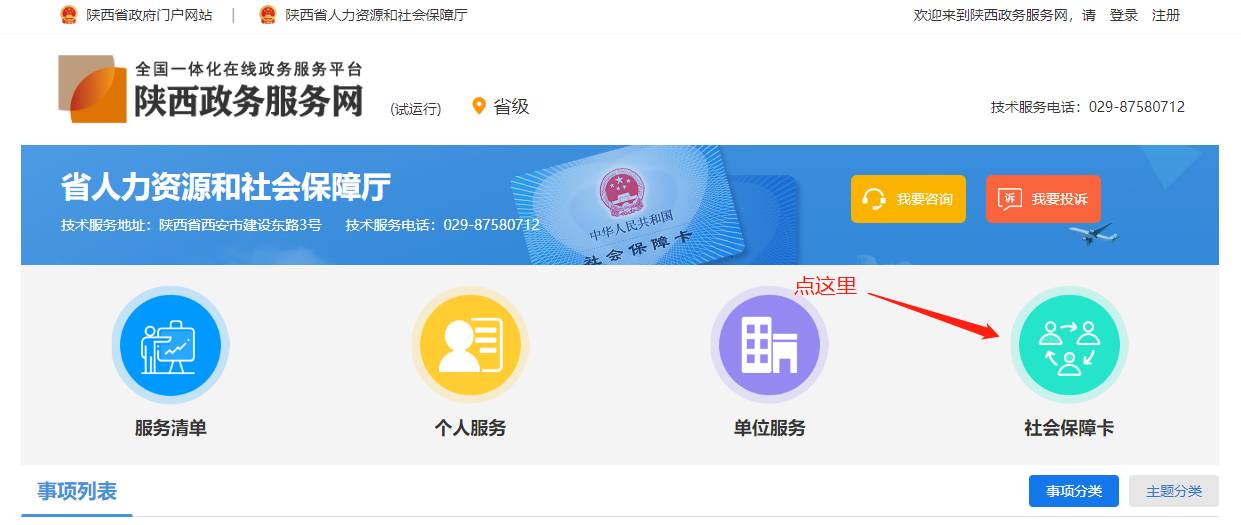The image size is (1241, 525).
Task: Click the (试运行) label
Action: pyautogui.click(x=416, y=109)
